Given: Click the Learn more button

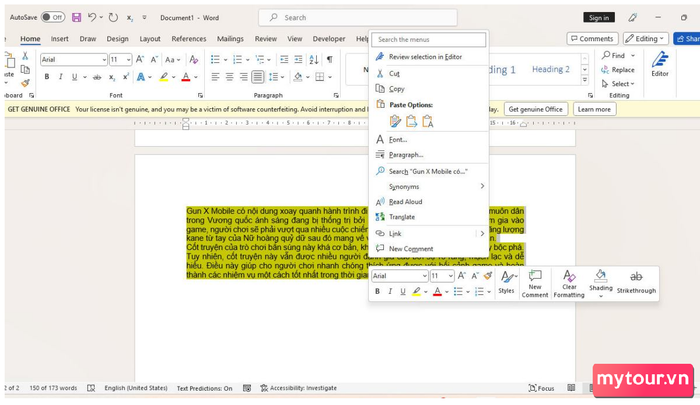Looking at the screenshot, I should [594, 109].
